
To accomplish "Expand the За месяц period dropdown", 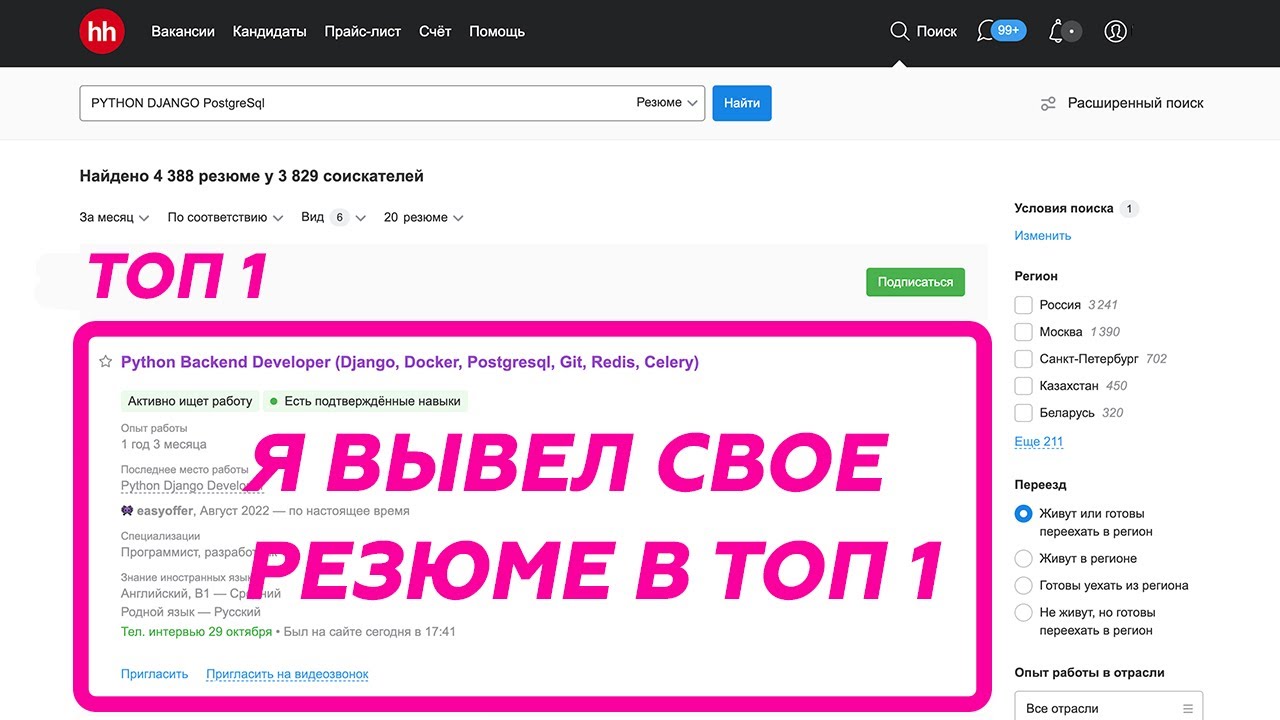I will click(114, 217).
